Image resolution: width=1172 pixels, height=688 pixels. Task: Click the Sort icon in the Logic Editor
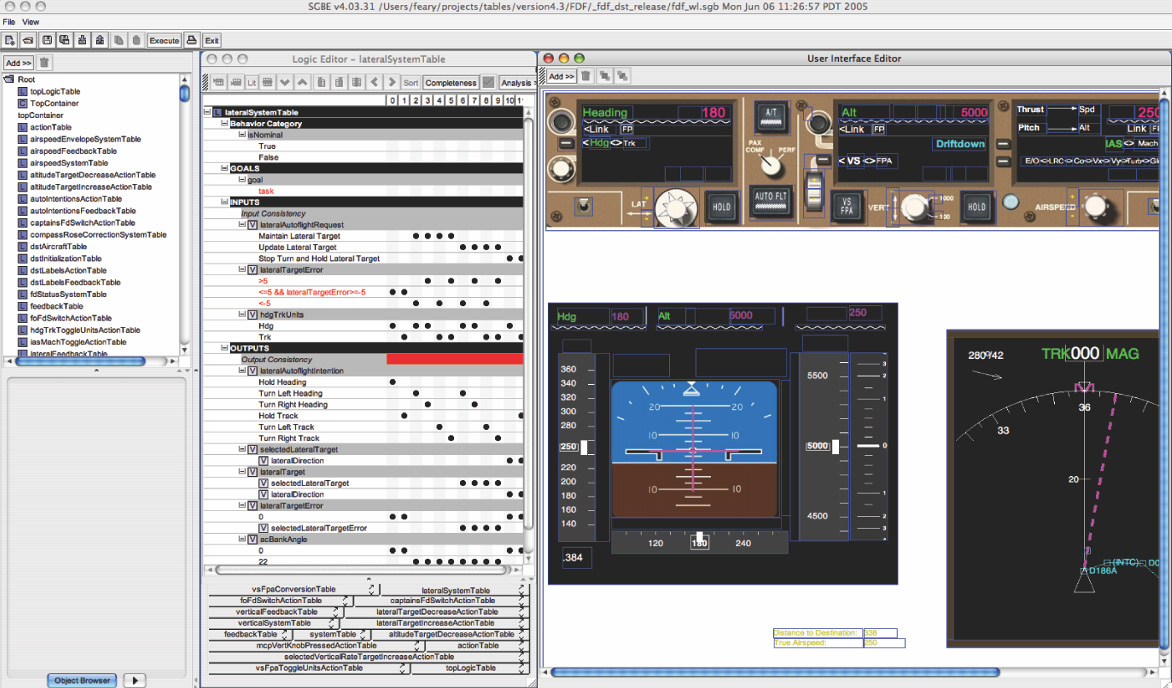click(x=411, y=82)
